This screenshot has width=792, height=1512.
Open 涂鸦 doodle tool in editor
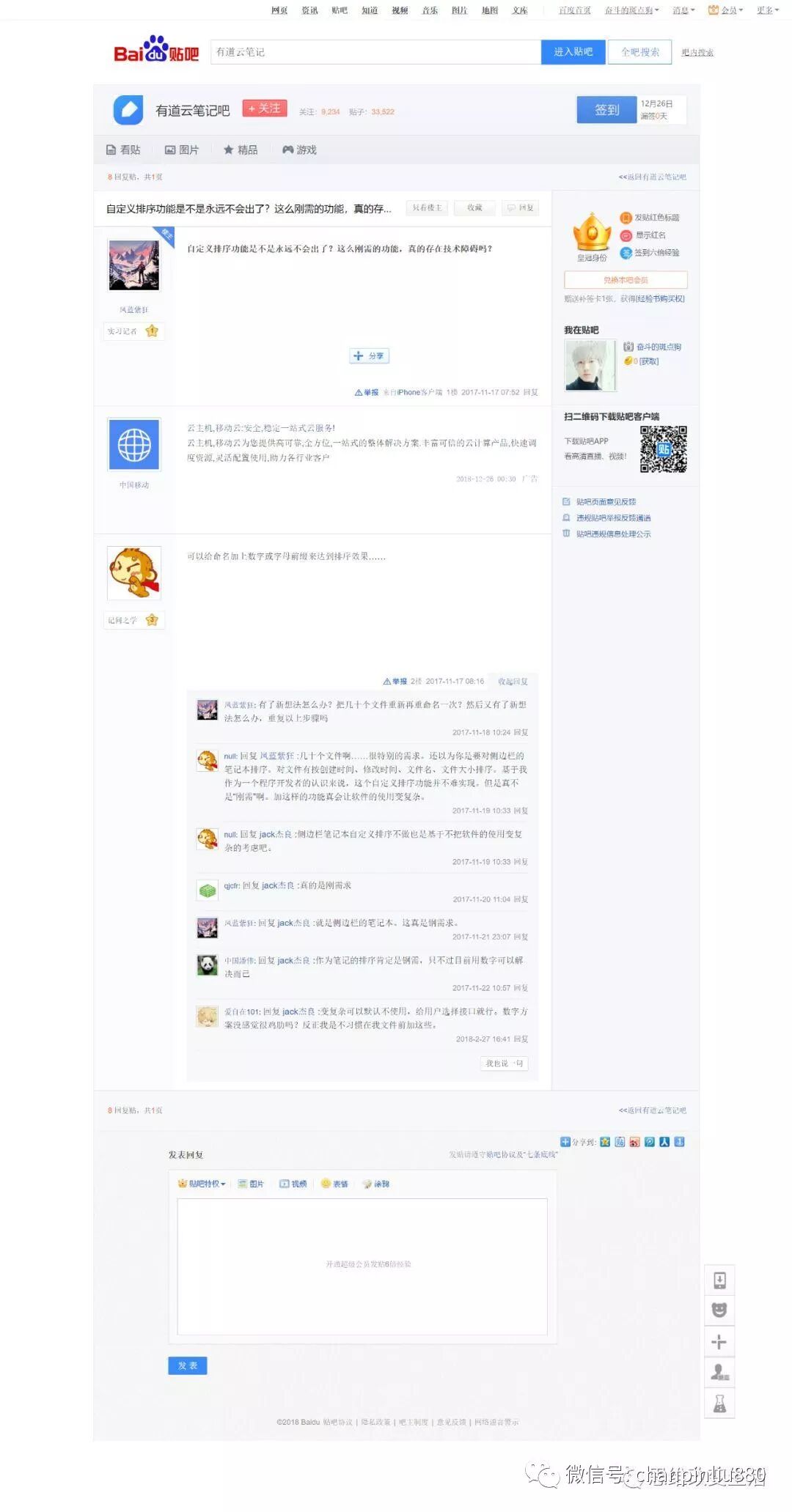tap(376, 1184)
